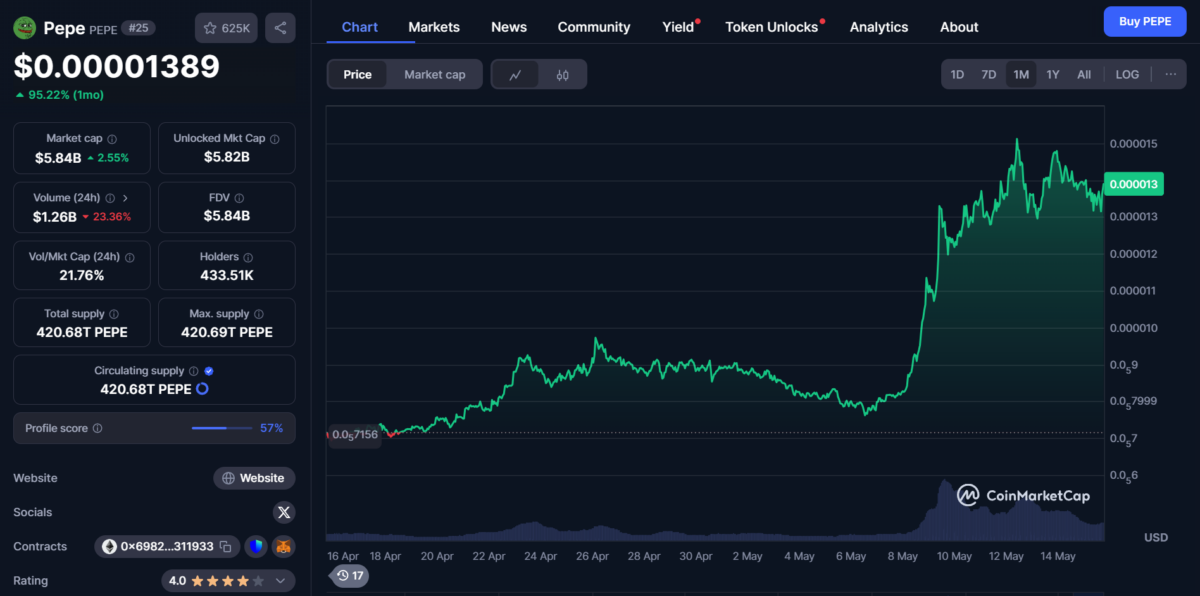Screen dimensions: 1200x596
Task: Click the 57% profile score text
Action: pyautogui.click(x=271, y=428)
